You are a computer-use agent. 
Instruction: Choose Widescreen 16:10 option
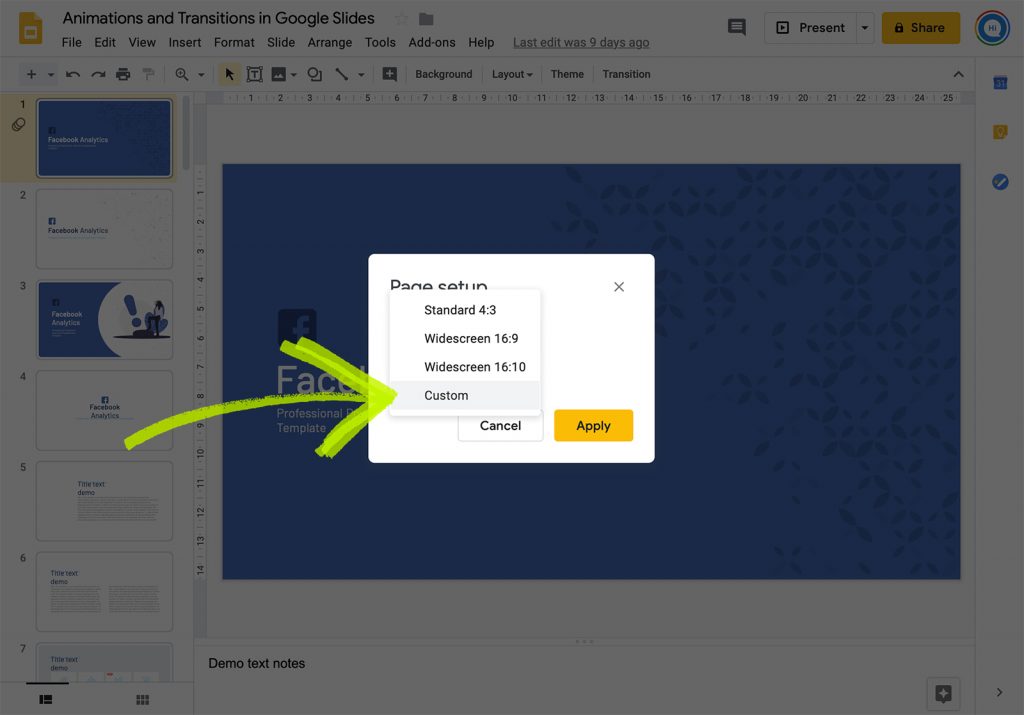pos(465,367)
